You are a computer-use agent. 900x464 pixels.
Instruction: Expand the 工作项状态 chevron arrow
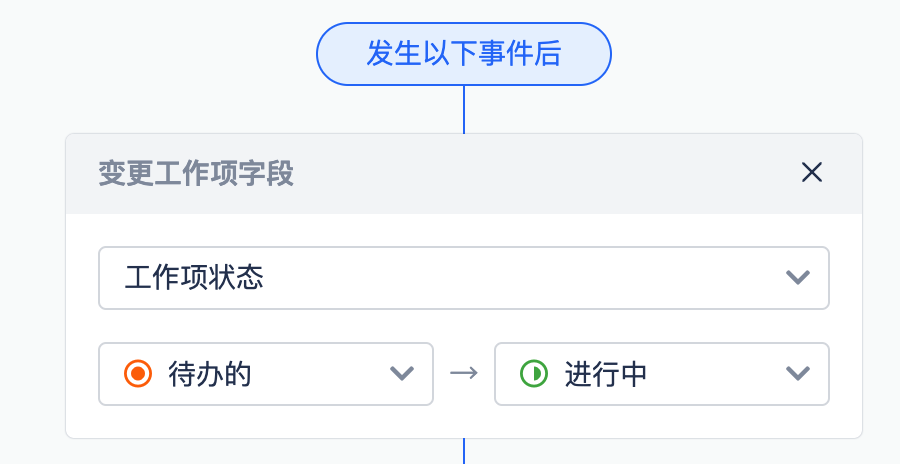[798, 277]
